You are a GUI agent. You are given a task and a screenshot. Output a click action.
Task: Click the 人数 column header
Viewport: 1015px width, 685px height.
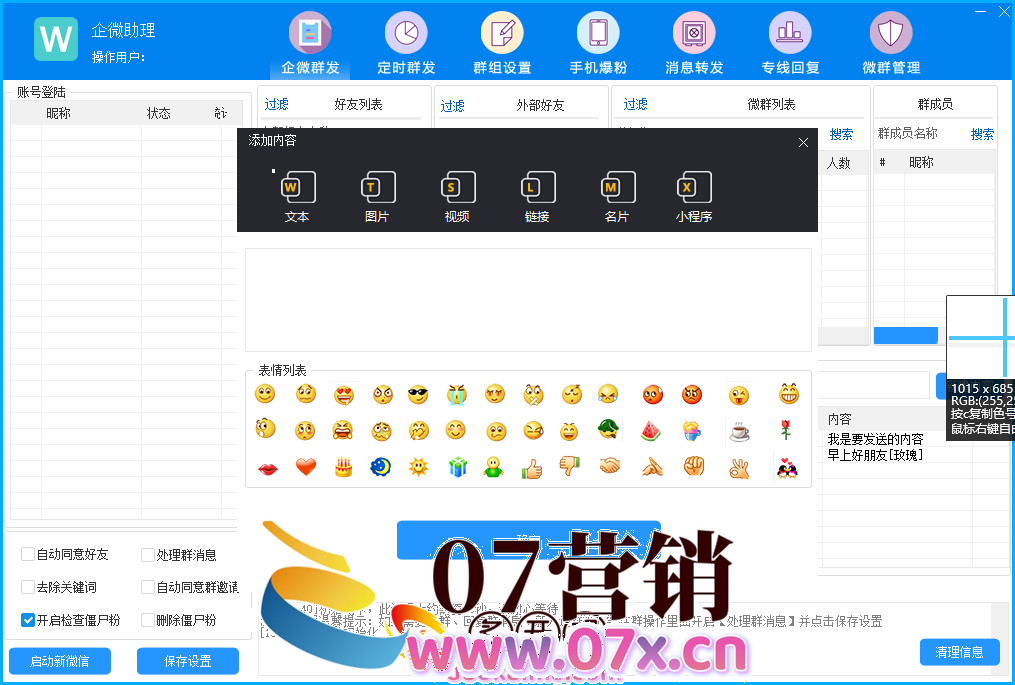[839, 163]
